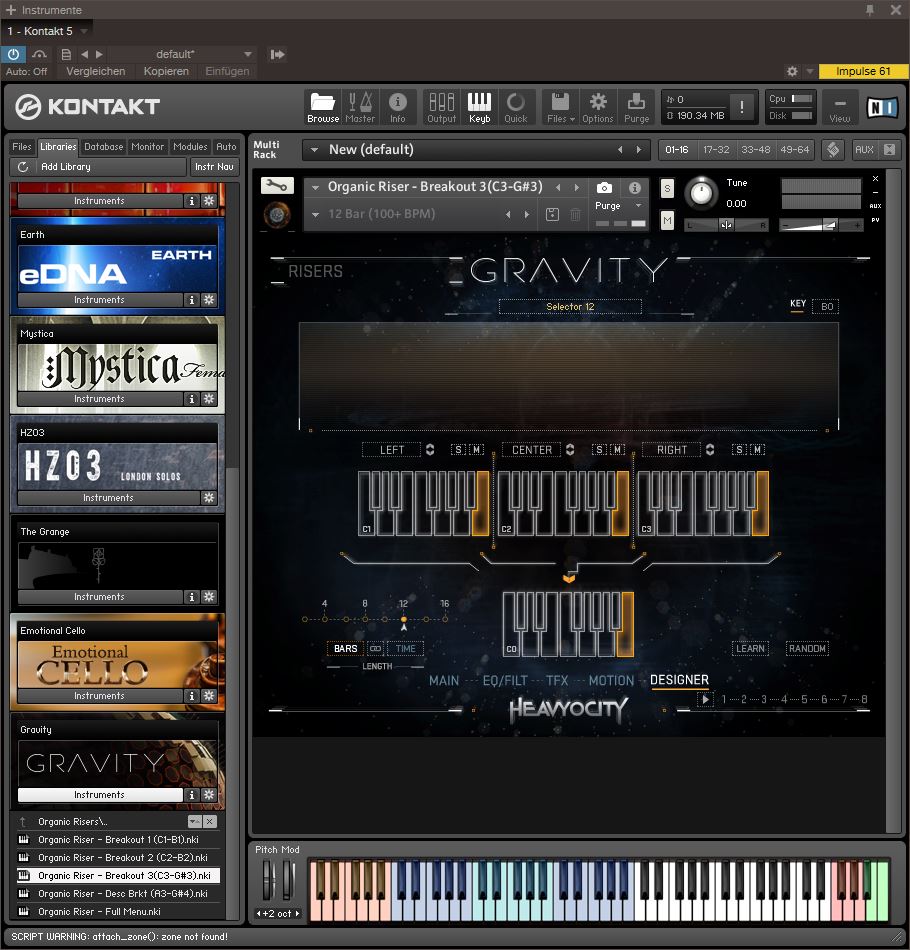Click the refresh icon left of Add Library
The width and height of the screenshot is (910, 950).
pyautogui.click(x=22, y=167)
